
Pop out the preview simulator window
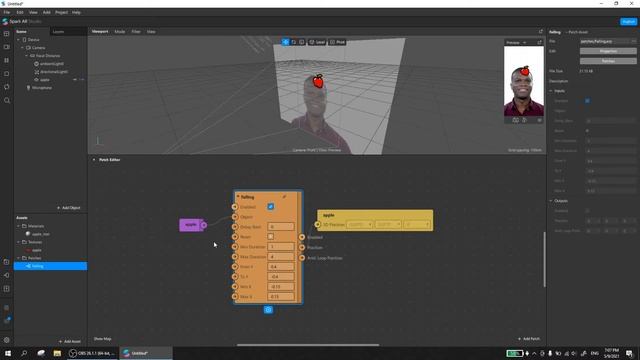pyautogui.click(x=540, y=42)
